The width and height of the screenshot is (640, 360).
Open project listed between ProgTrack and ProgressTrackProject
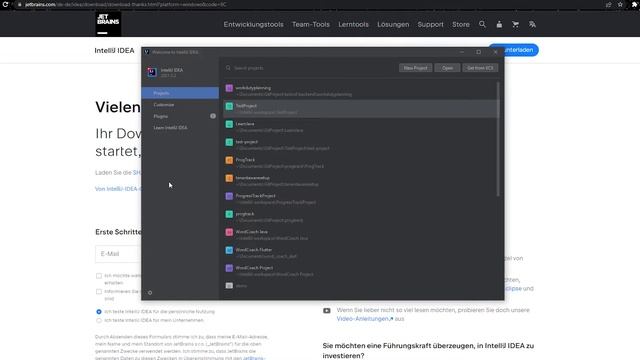(360, 180)
